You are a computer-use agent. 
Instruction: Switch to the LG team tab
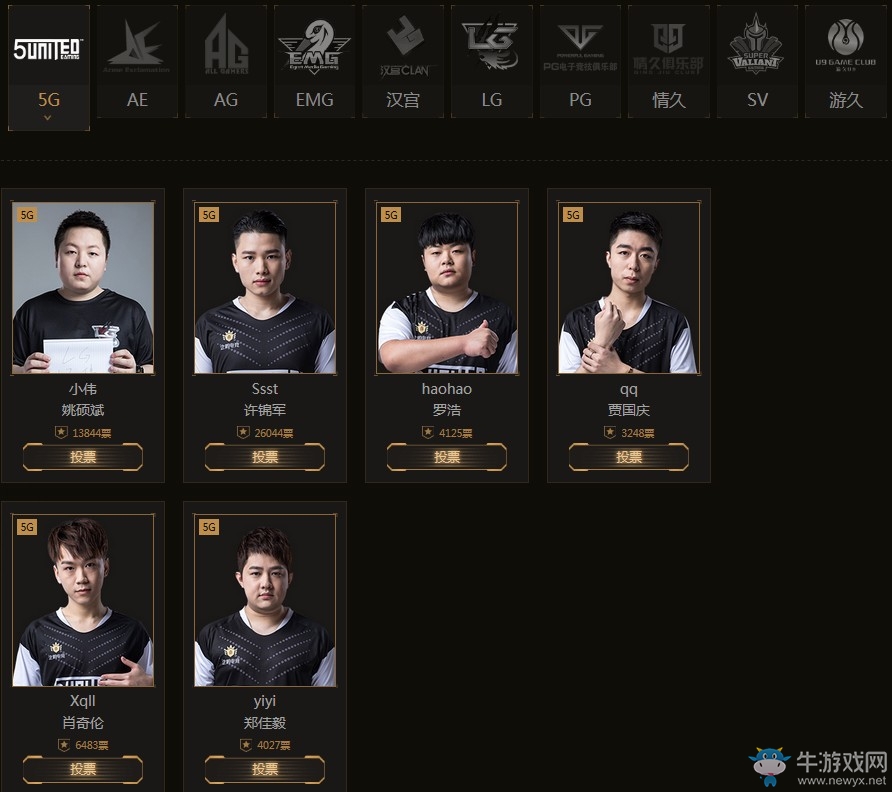coord(492,61)
